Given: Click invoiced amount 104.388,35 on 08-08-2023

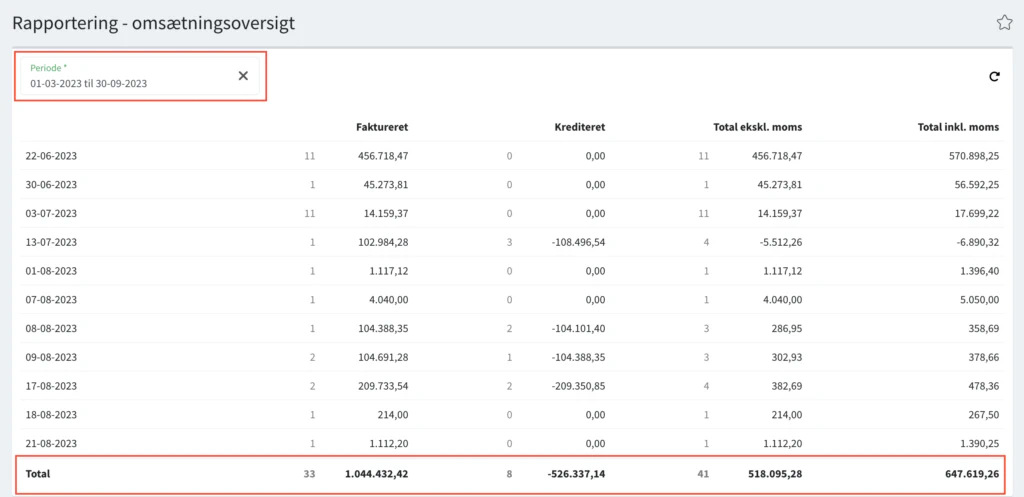Looking at the screenshot, I should (377, 328).
